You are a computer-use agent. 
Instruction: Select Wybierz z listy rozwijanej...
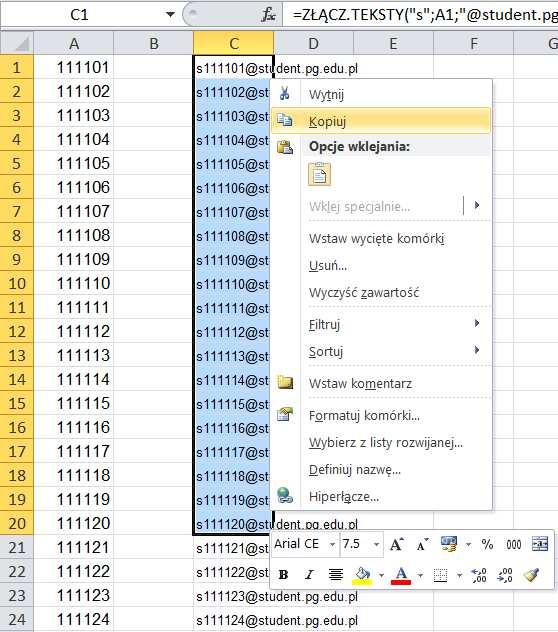tap(381, 442)
